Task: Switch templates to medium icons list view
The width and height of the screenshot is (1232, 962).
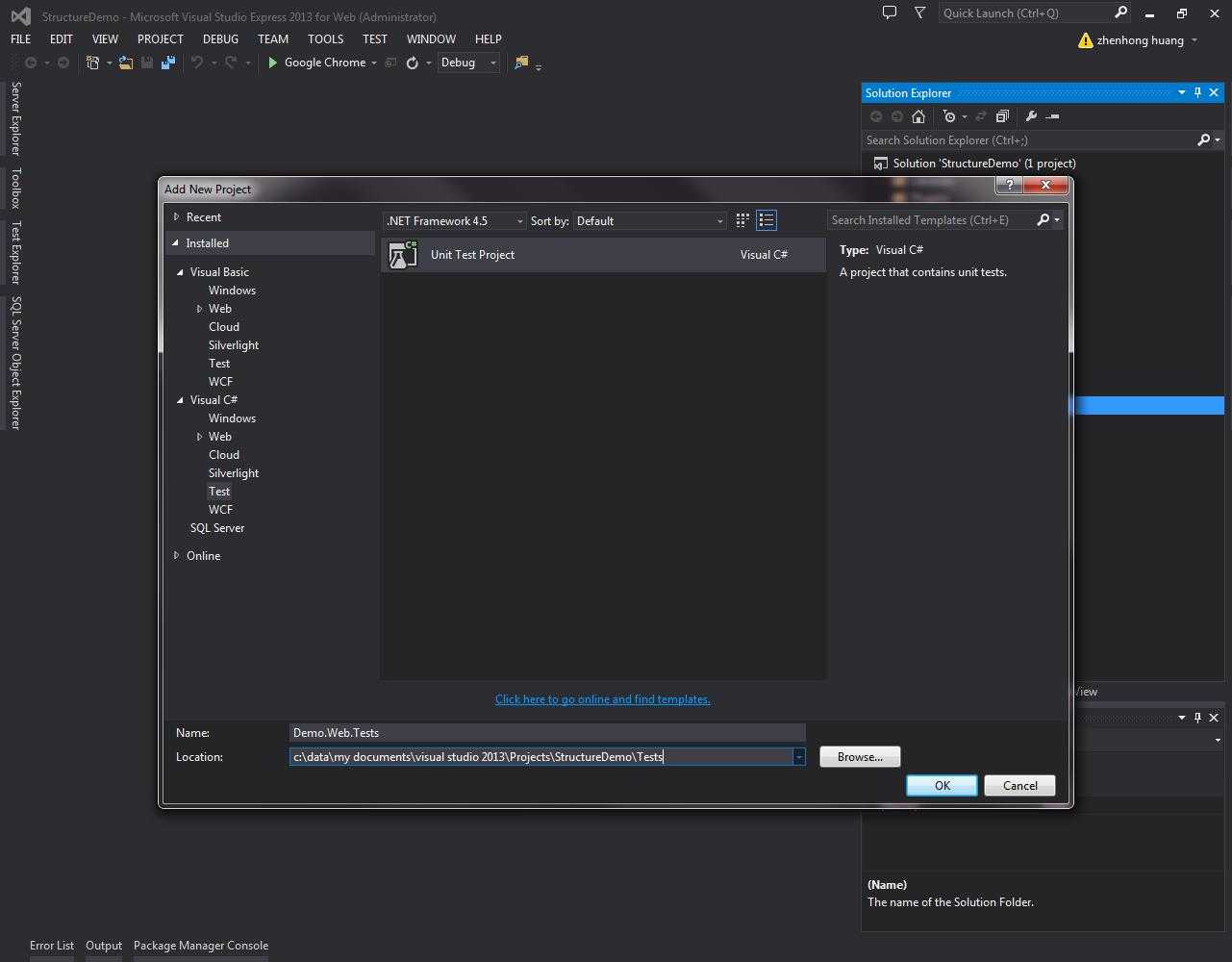Action: click(x=767, y=220)
